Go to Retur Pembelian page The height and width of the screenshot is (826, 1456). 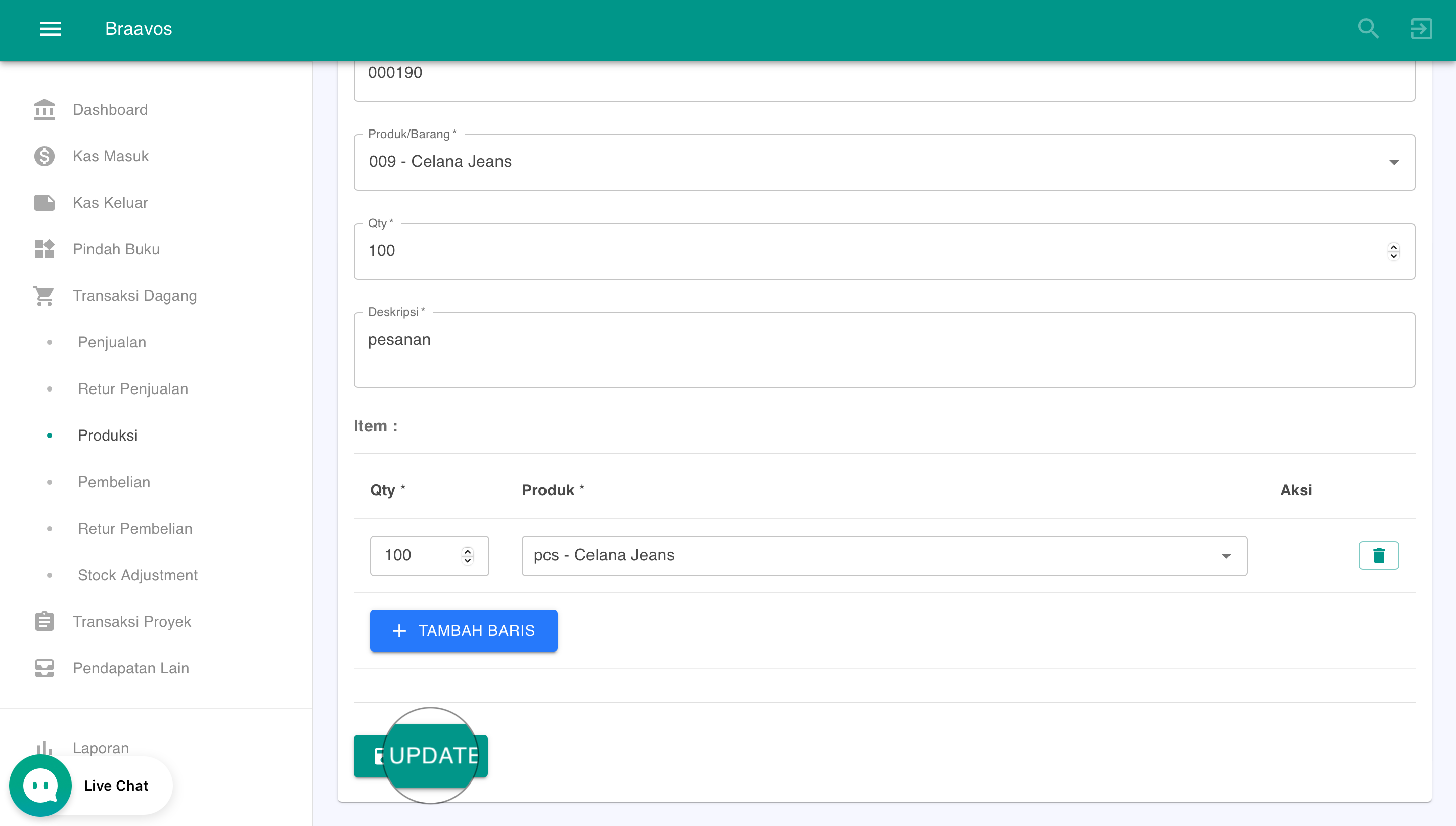[135, 528]
